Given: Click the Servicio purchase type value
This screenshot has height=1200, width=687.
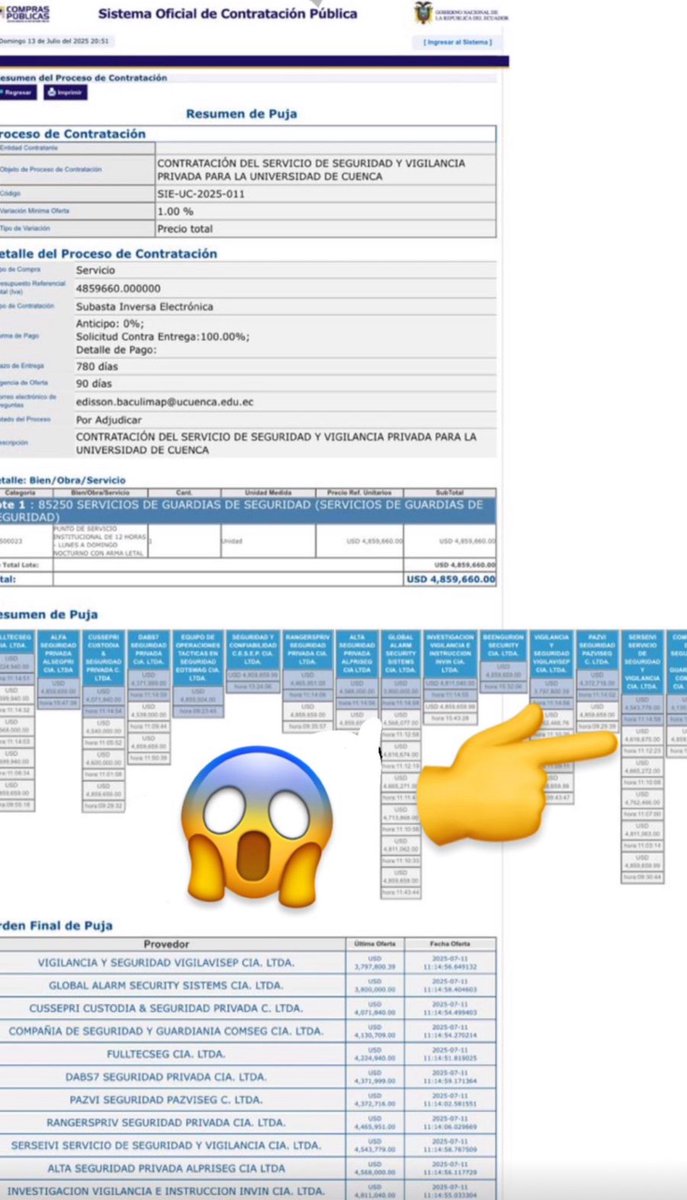Looking at the screenshot, I should coord(96,271).
